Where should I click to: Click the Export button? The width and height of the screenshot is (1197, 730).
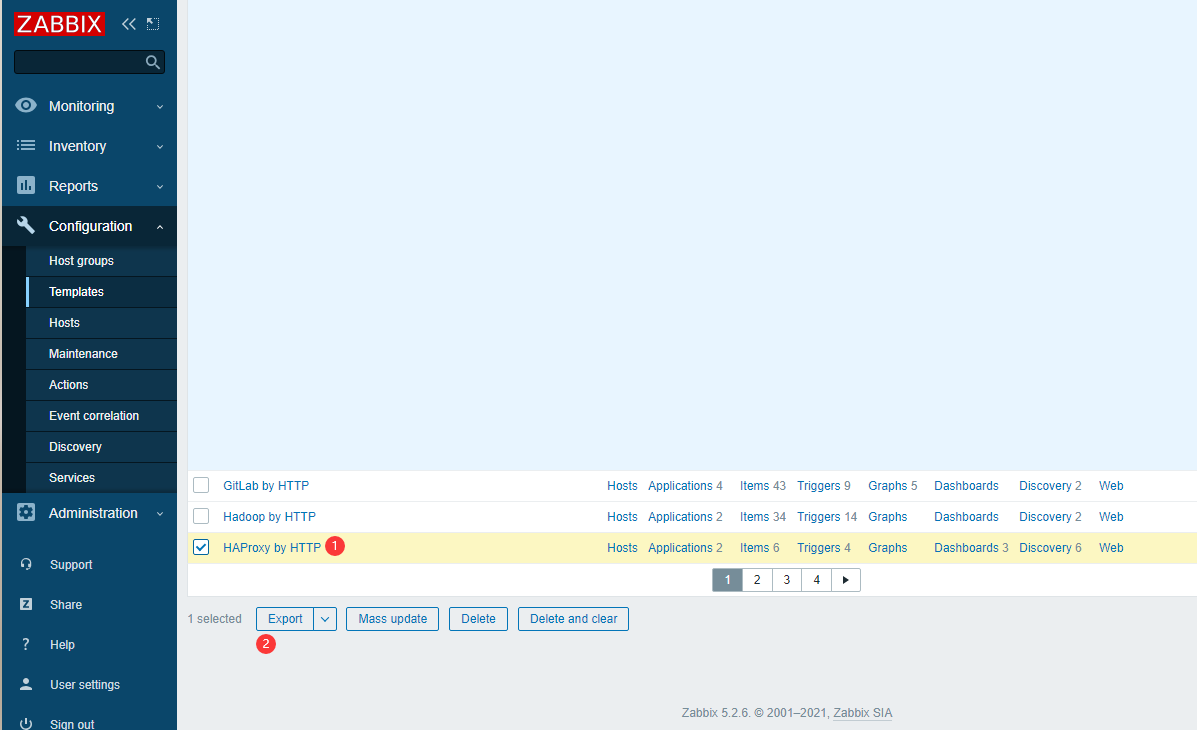click(x=285, y=619)
